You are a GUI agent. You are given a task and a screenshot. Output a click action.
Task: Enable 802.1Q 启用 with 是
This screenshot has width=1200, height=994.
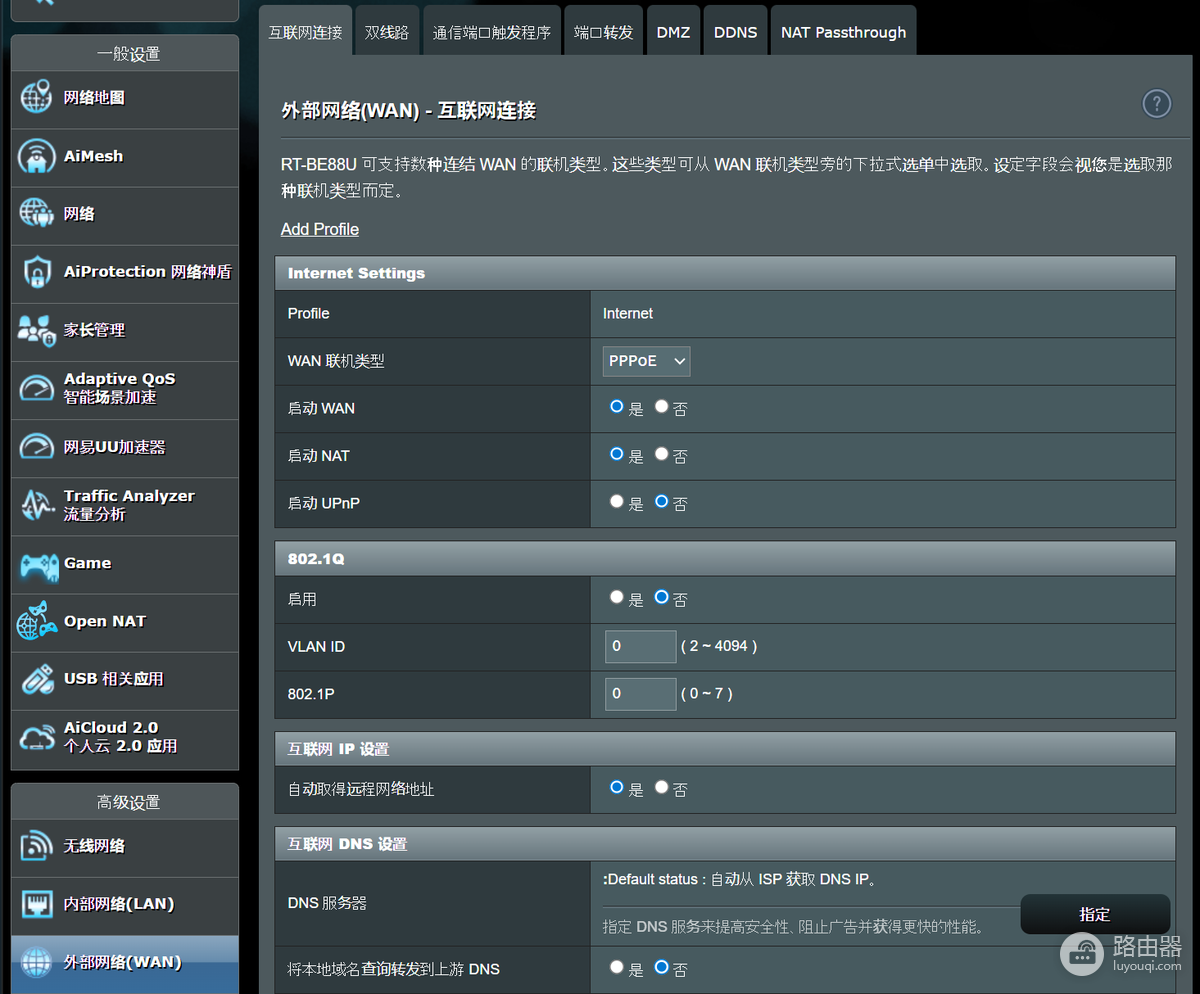tap(617, 597)
